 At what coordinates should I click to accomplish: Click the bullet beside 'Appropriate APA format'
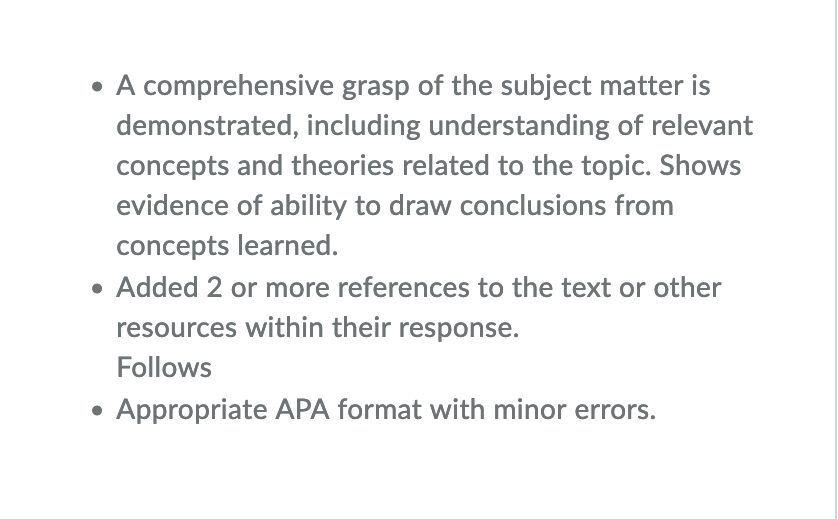[x=97, y=410]
